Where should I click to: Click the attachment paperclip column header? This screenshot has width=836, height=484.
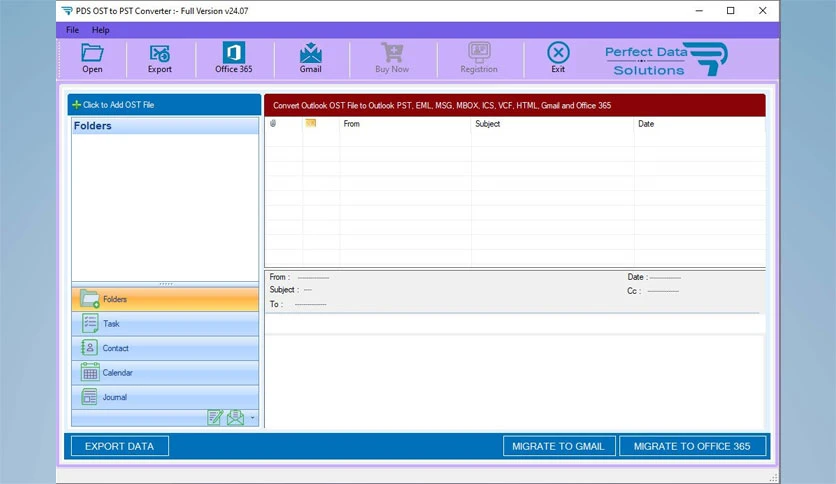point(273,124)
